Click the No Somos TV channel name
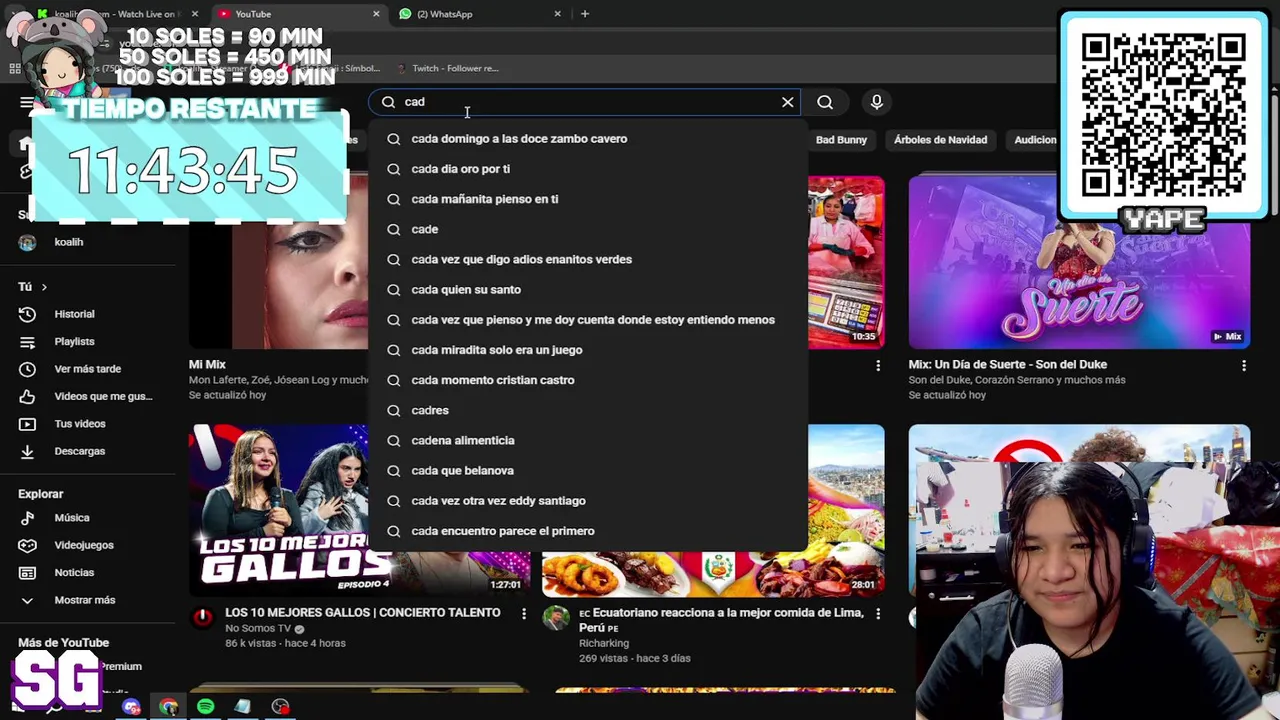 258,629
